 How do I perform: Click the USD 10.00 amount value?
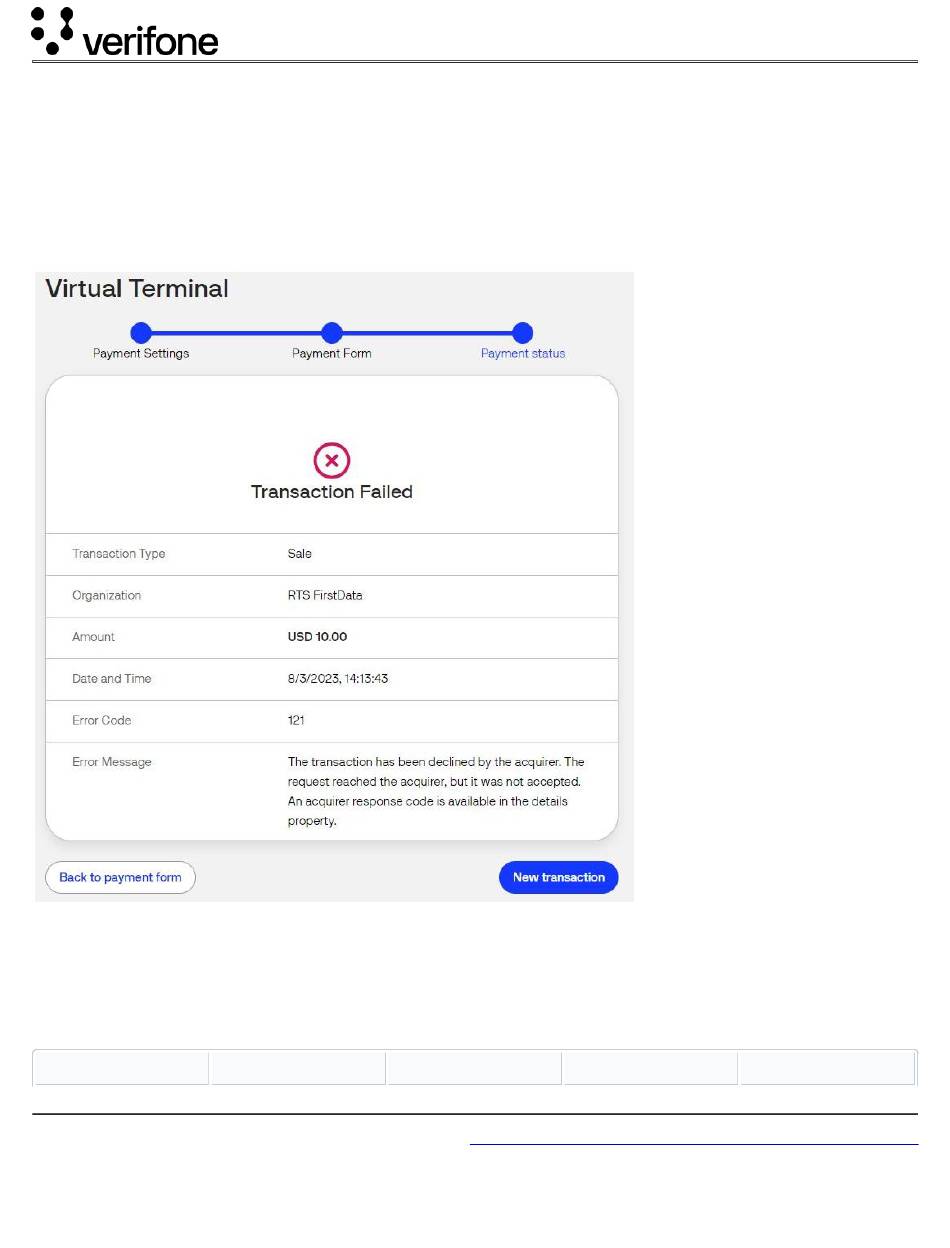click(317, 637)
